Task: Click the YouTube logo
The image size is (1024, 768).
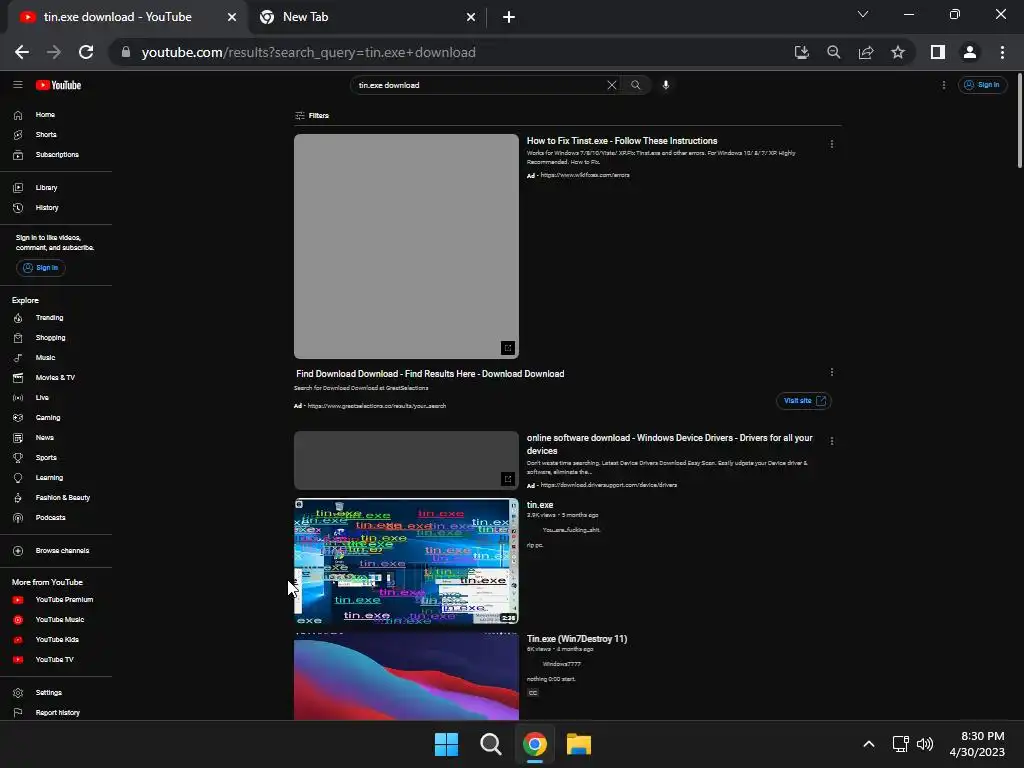Action: click(58, 85)
